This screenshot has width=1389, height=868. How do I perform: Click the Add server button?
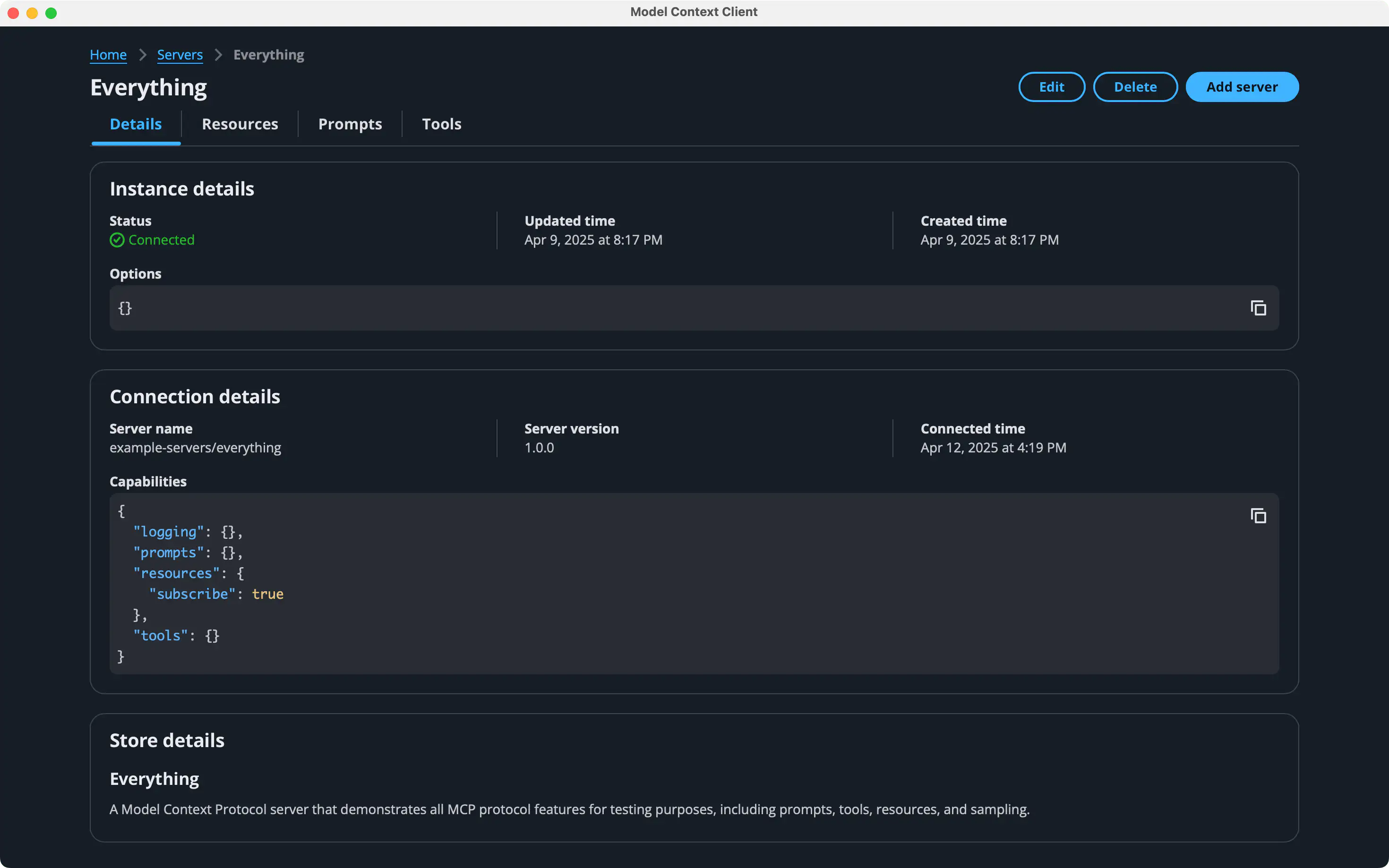tap(1242, 87)
